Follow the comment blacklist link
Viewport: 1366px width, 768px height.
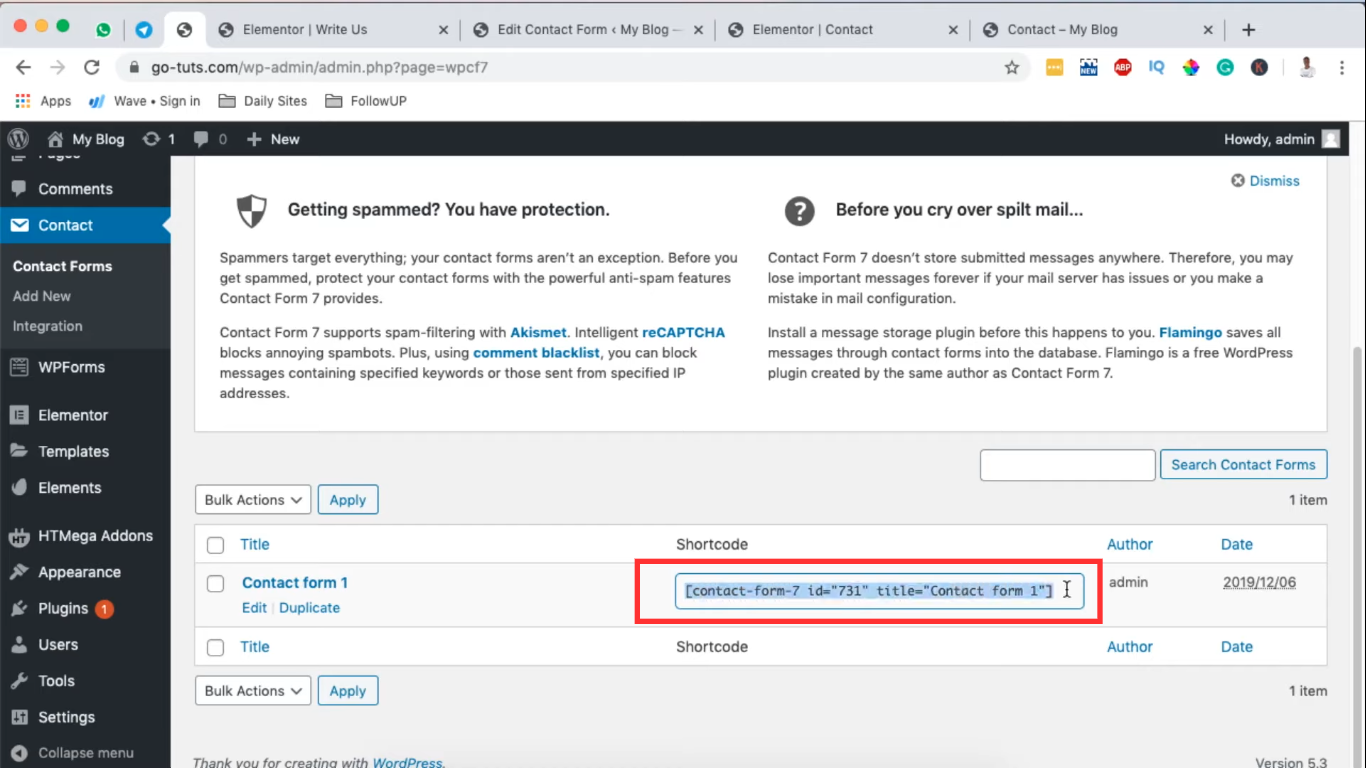537,352
